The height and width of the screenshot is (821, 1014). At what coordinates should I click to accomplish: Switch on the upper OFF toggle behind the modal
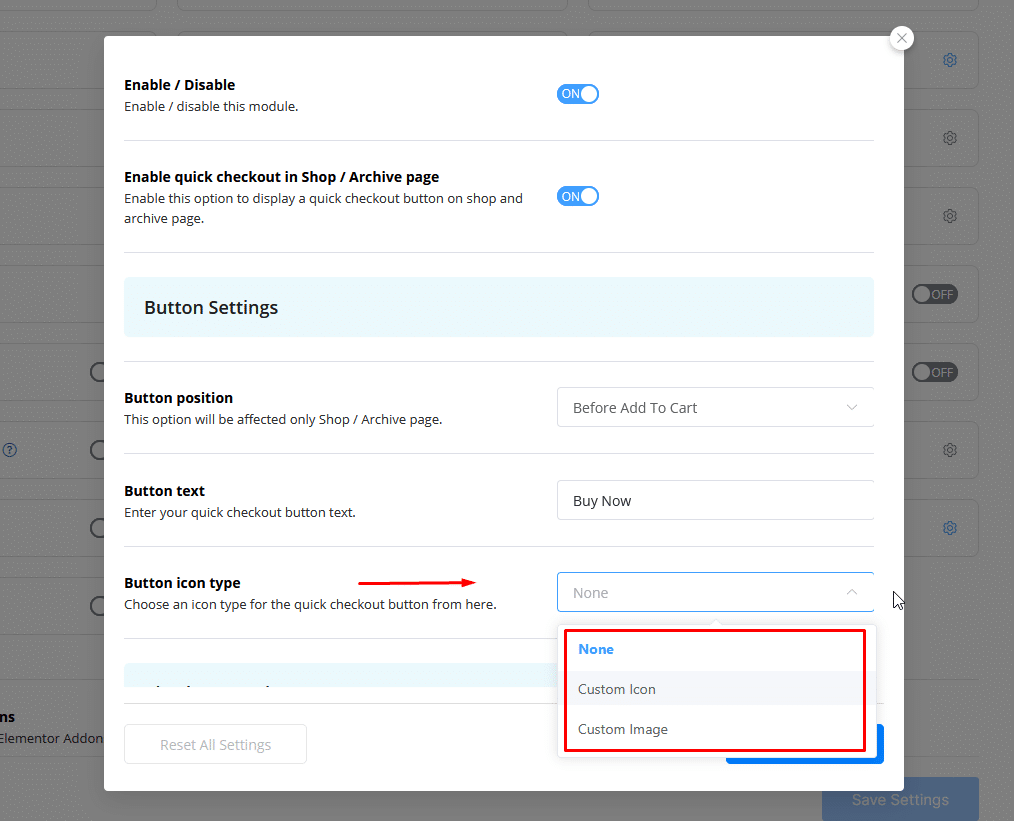[934, 294]
